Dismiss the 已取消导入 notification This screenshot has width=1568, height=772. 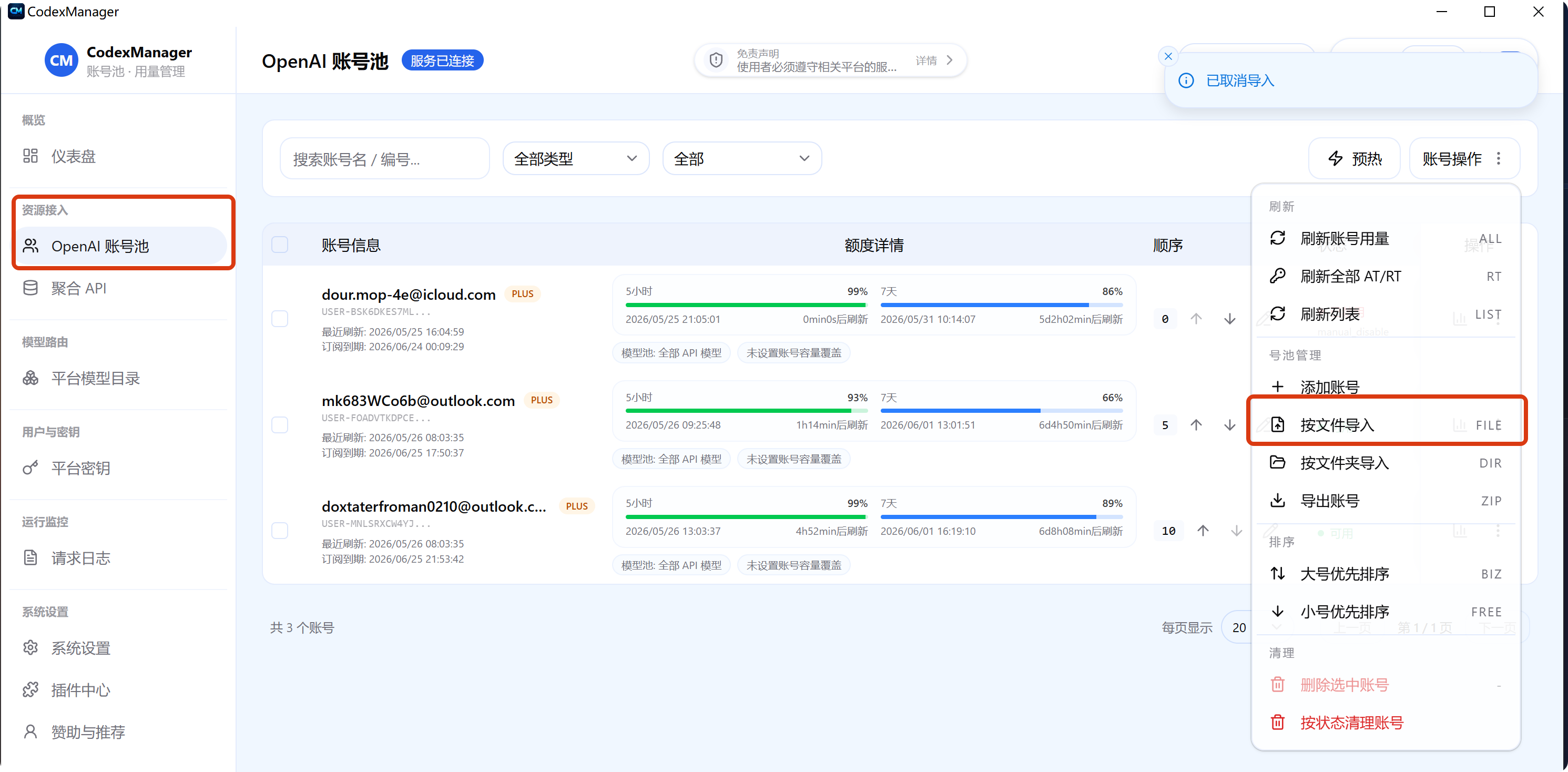tap(1167, 56)
